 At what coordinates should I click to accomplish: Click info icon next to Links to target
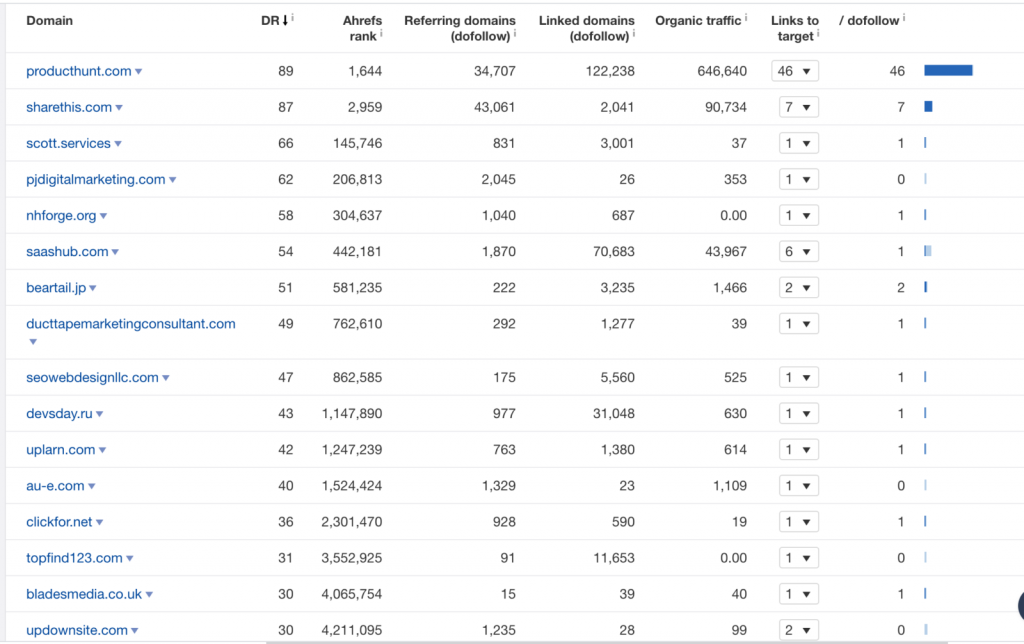(818, 33)
